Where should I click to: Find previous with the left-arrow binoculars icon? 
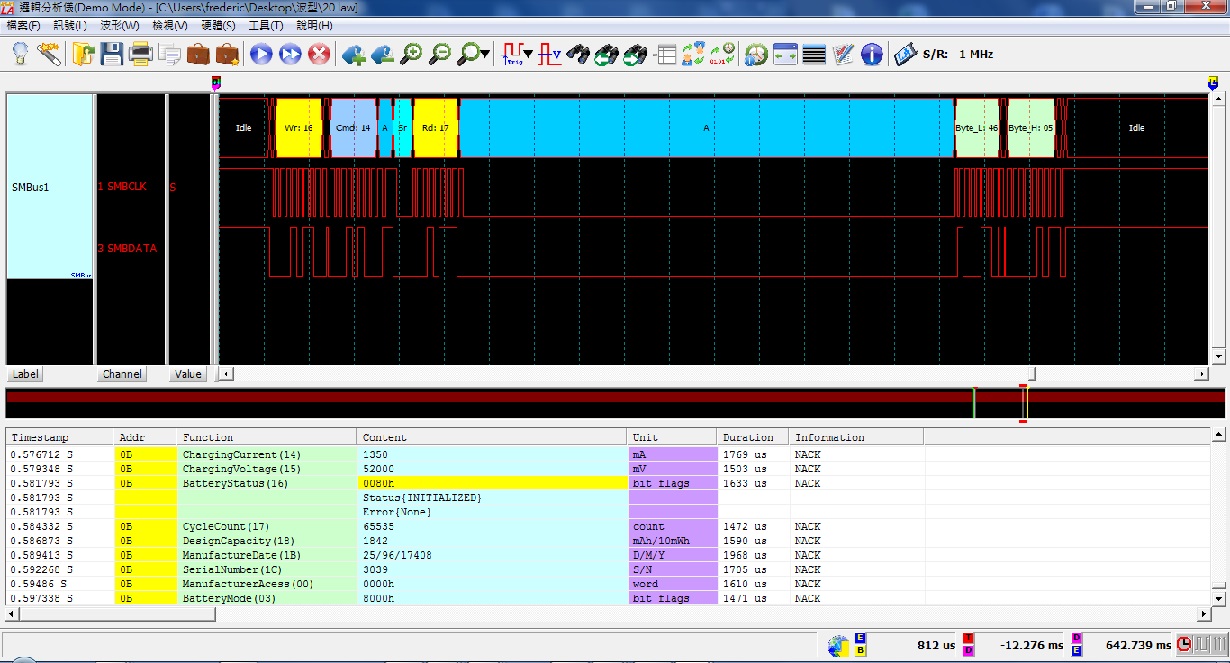pyautogui.click(x=606, y=54)
